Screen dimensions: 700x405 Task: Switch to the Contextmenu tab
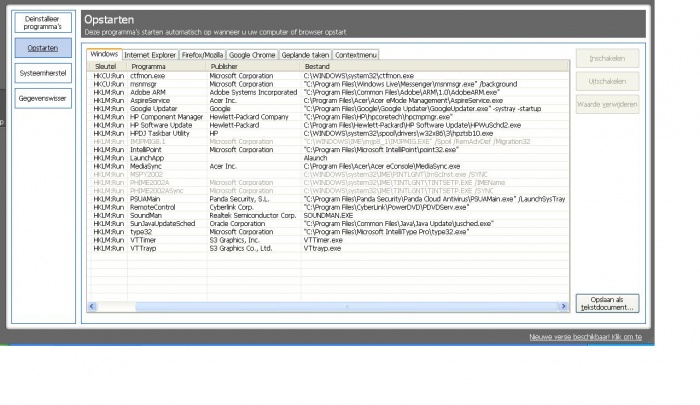[x=356, y=55]
